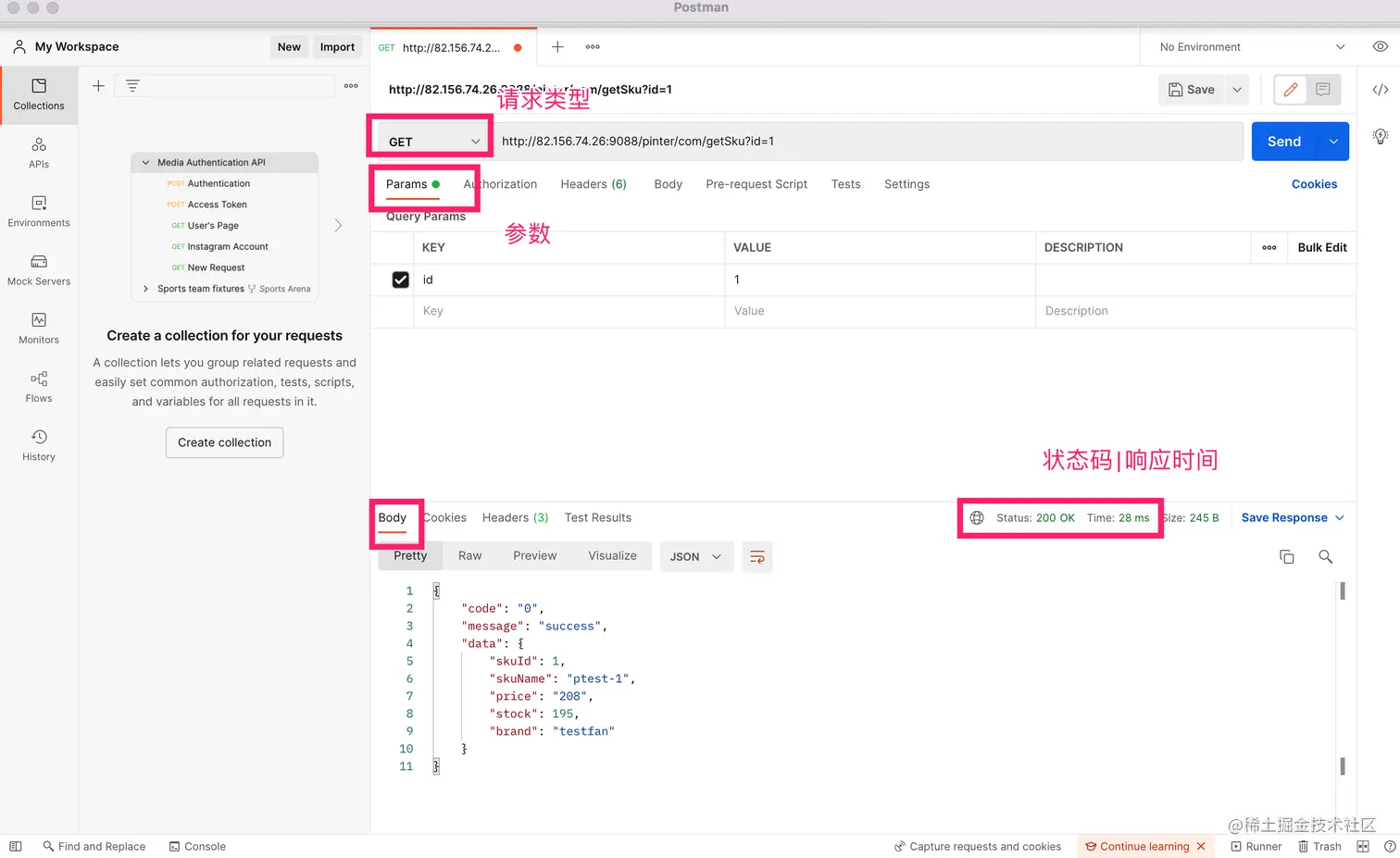
Task: Open the request info lightbulb icon
Action: (1380, 137)
